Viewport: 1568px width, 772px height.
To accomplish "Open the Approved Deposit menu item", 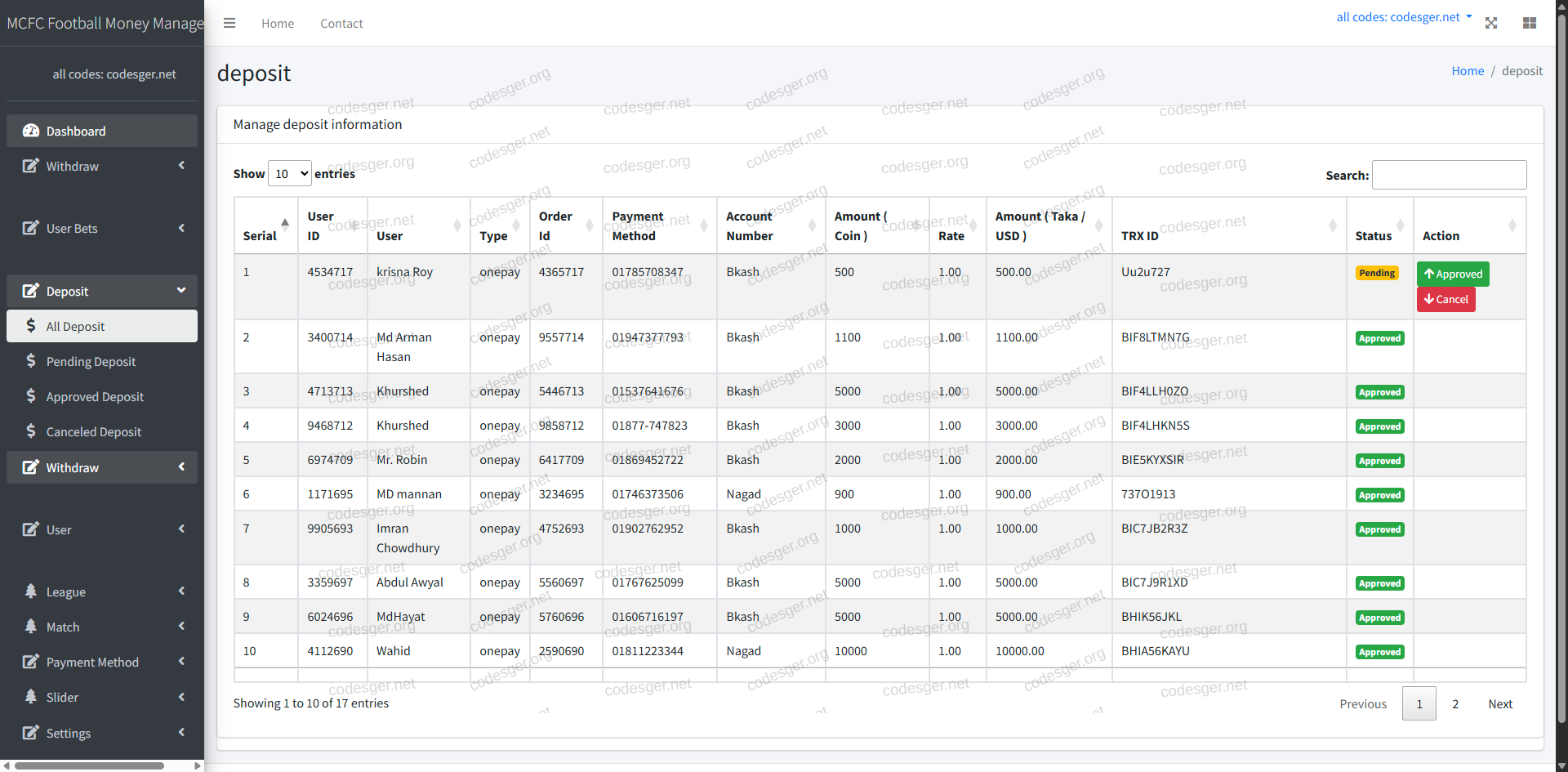I will click(95, 397).
